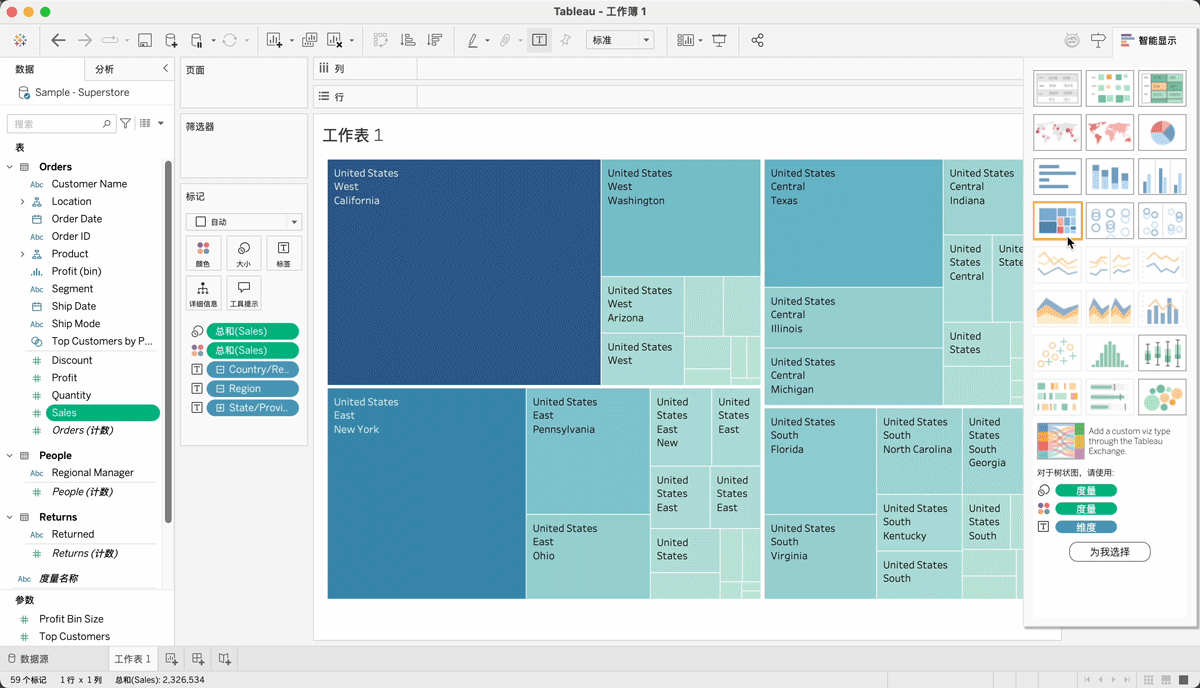Collapse the Country/Region pill hierarchy
The width and height of the screenshot is (1200, 688).
pyautogui.click(x=220, y=370)
